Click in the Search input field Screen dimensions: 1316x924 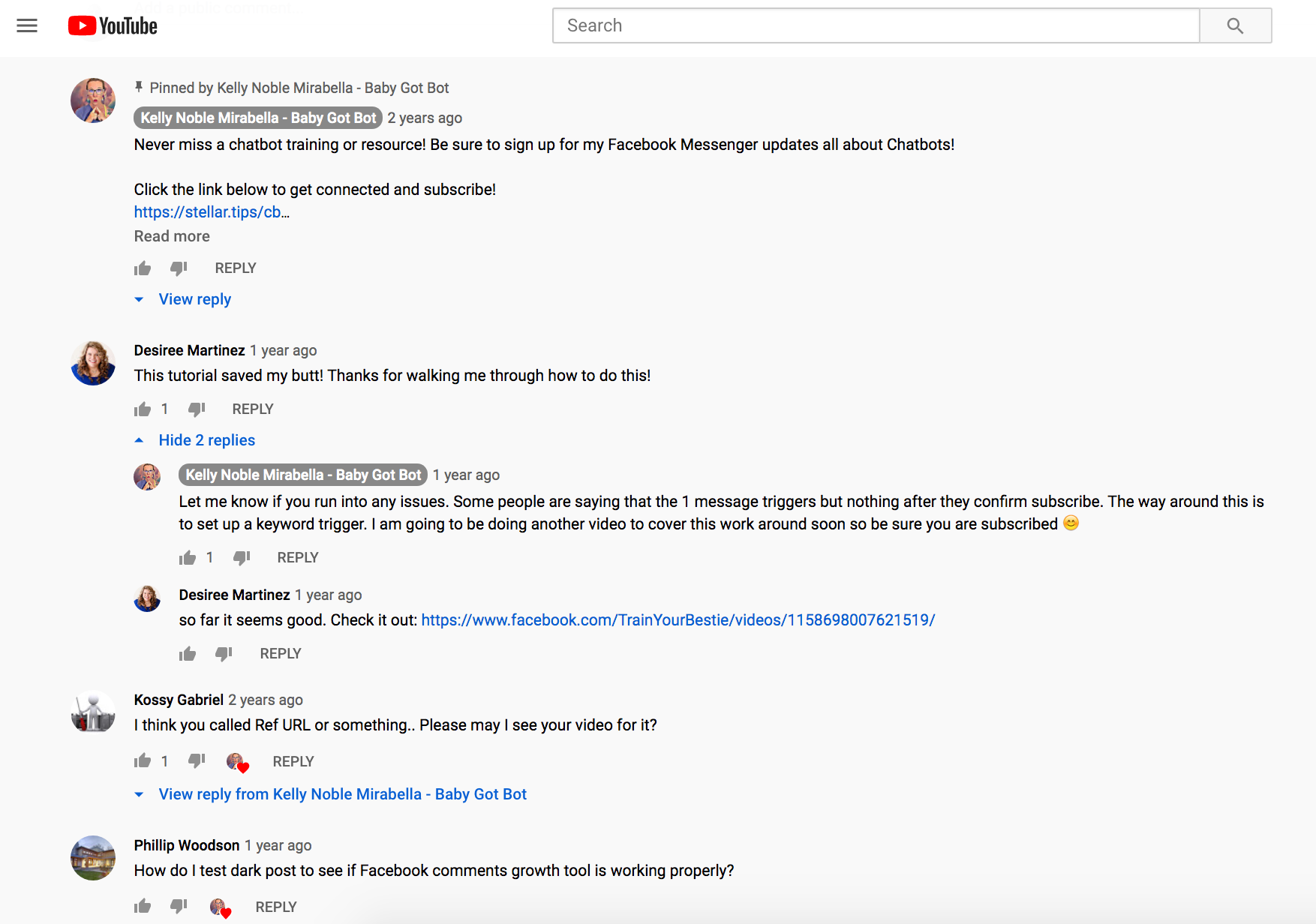pyautogui.click(x=876, y=26)
